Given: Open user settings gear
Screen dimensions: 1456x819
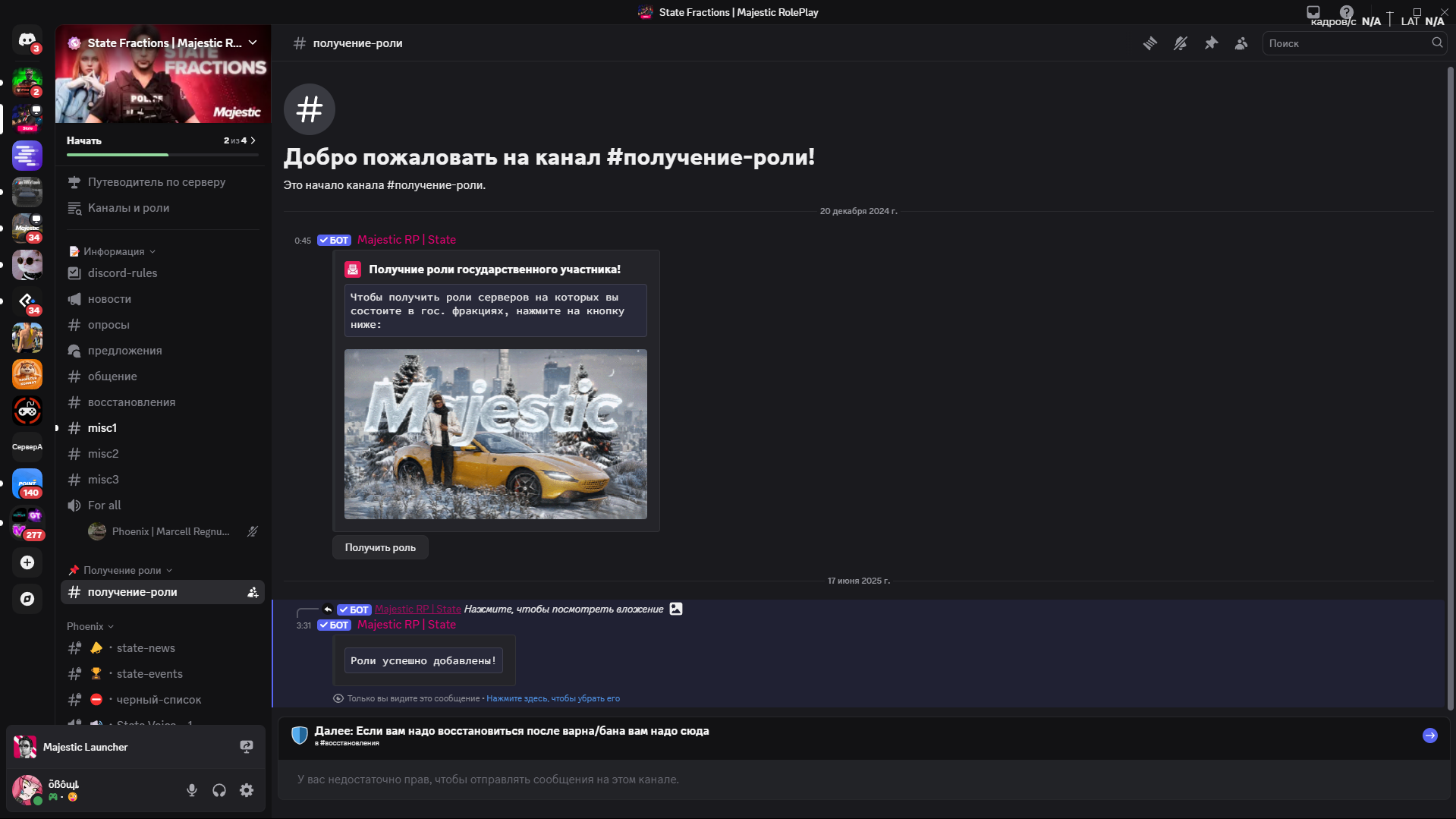Looking at the screenshot, I should (x=247, y=790).
